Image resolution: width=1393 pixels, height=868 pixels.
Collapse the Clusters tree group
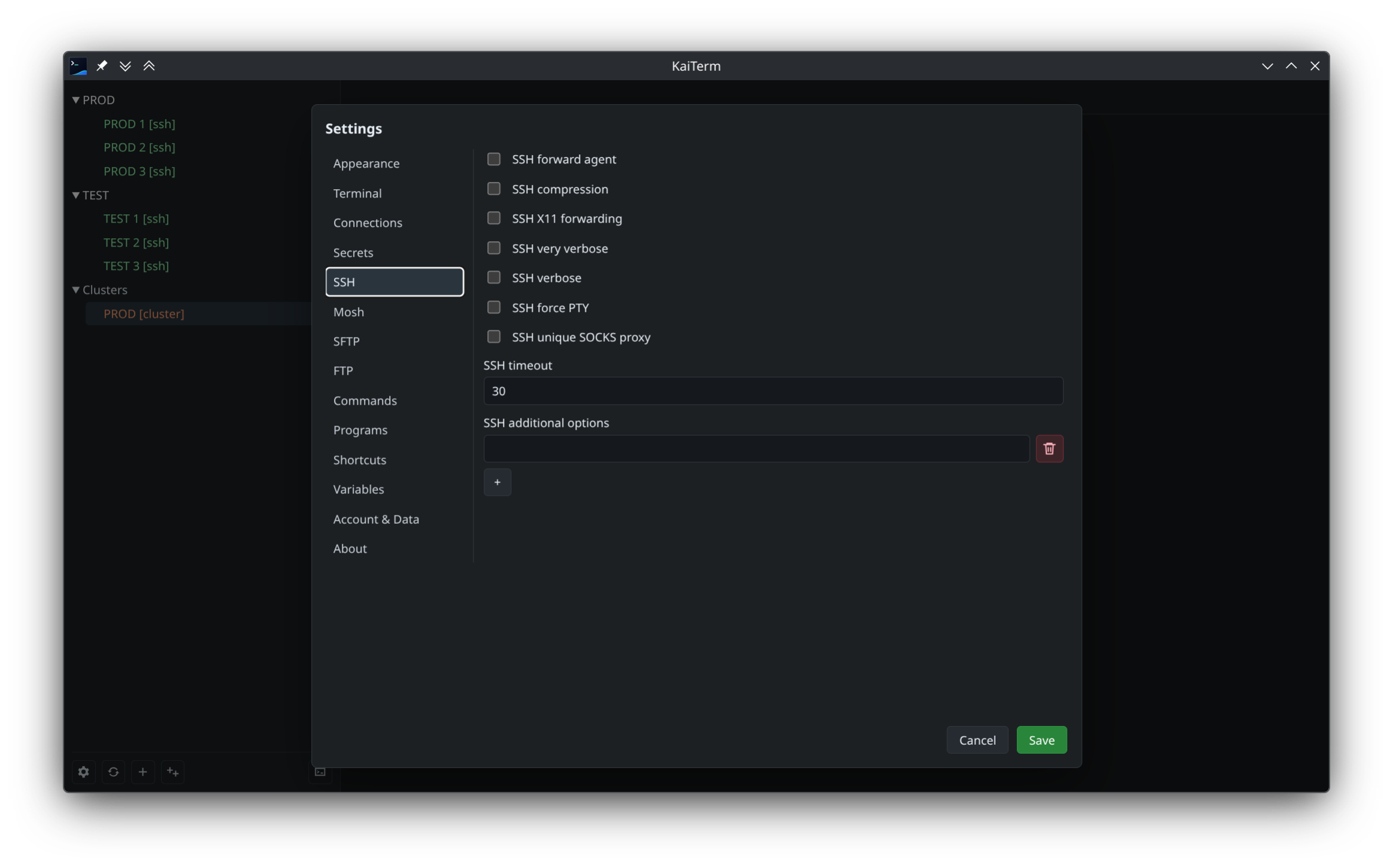click(76, 290)
